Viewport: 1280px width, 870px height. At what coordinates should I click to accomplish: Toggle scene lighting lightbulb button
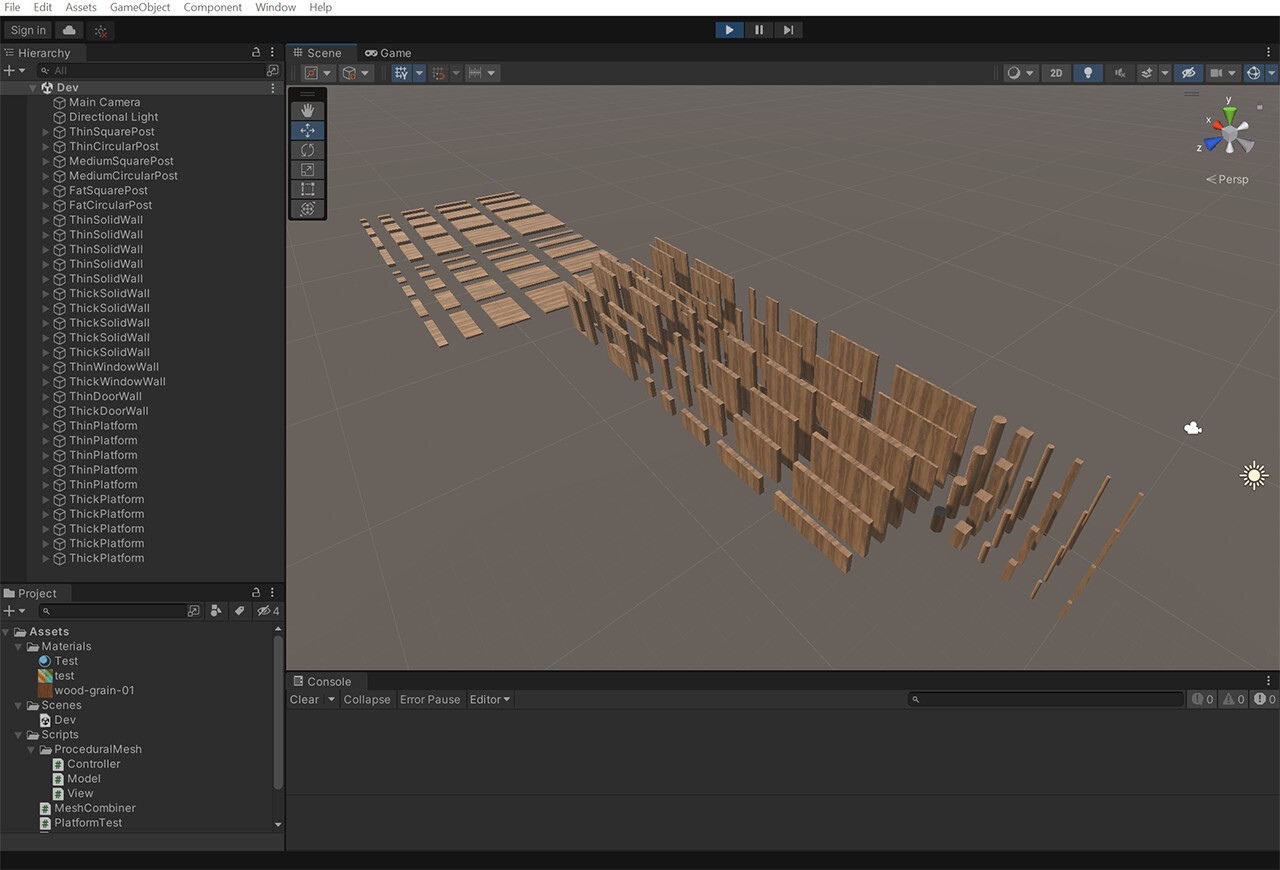[1087, 73]
